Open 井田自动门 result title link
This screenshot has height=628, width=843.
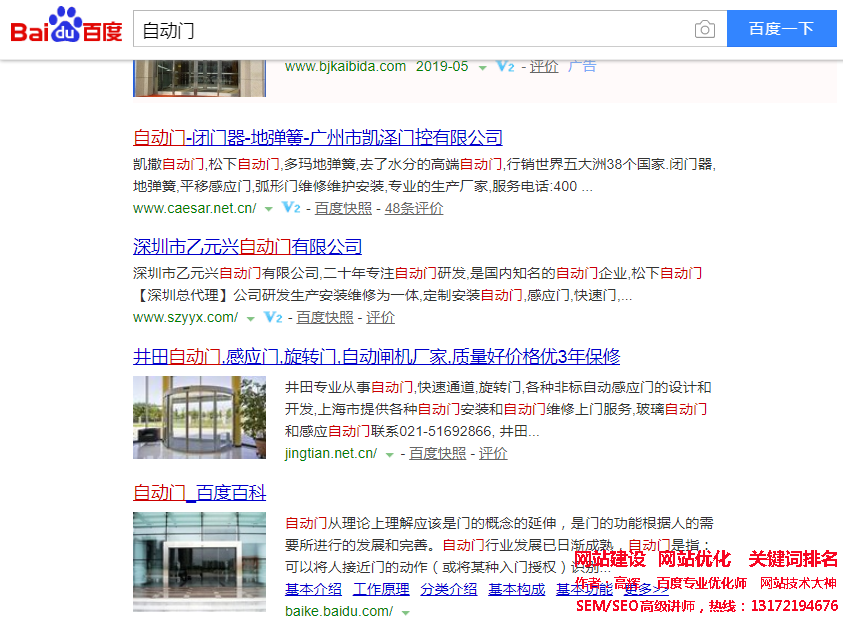pos(376,356)
